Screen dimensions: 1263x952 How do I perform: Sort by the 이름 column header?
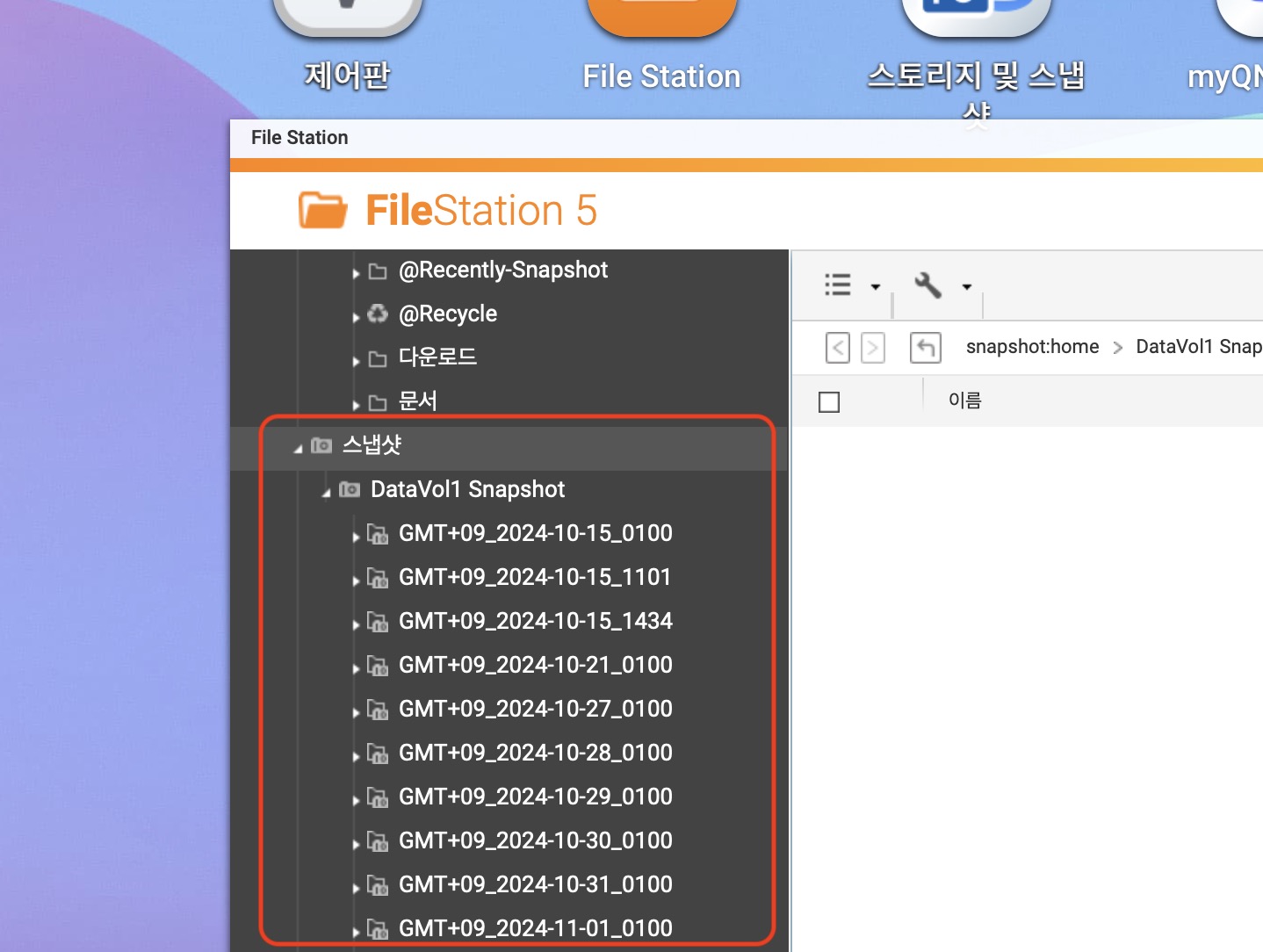pos(964,400)
